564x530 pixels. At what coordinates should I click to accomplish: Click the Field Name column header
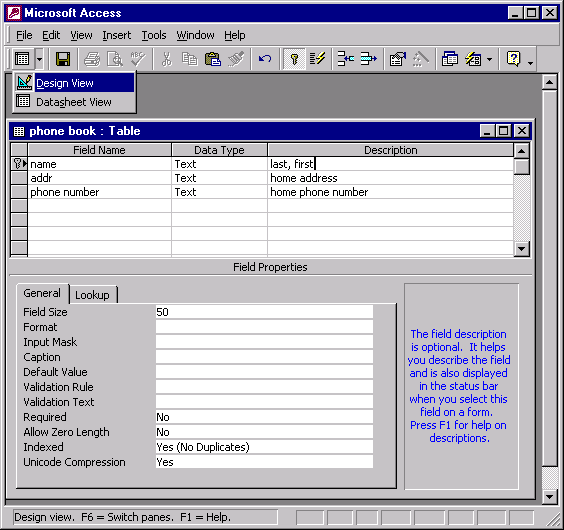100,150
